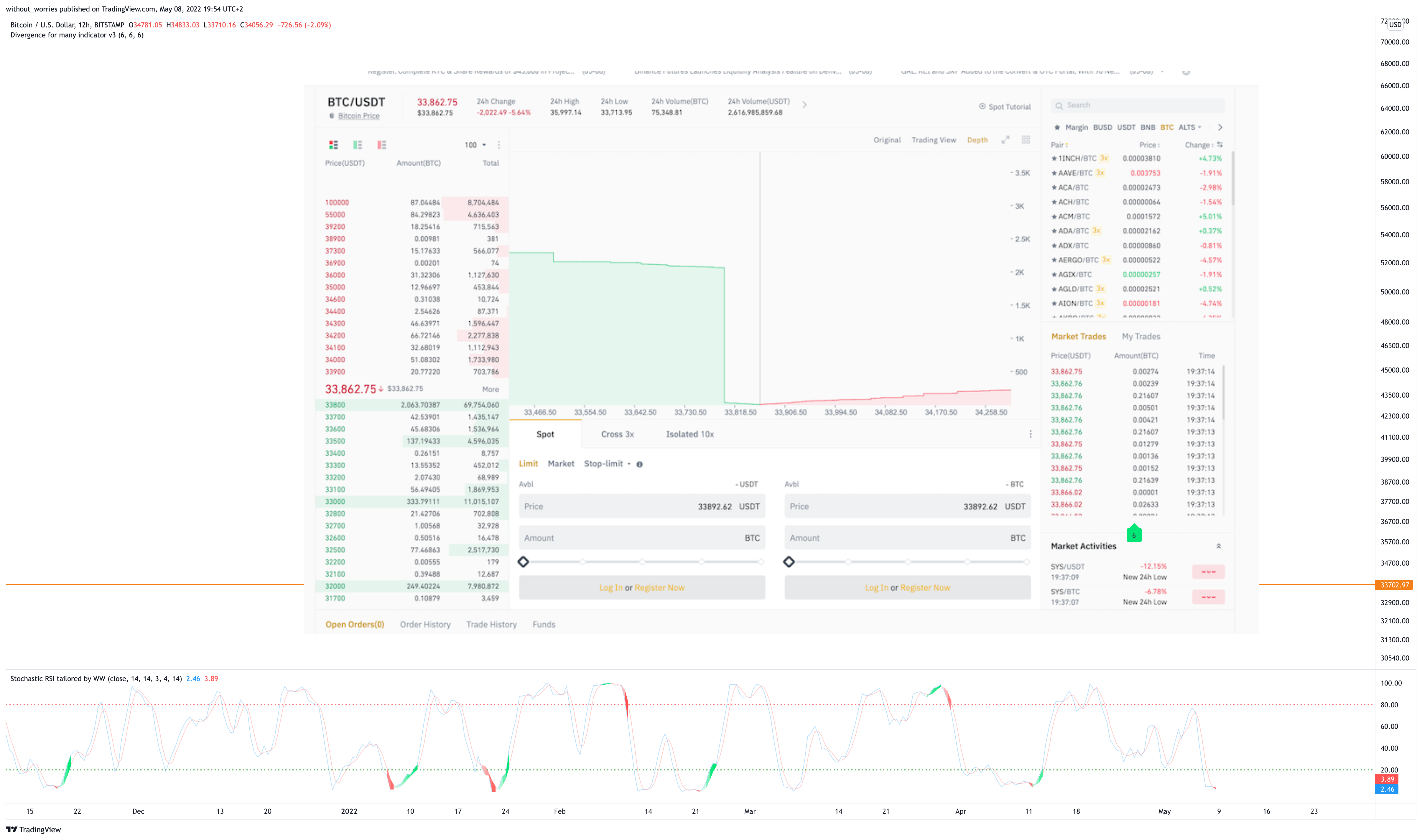Click Log In link in buy form
This screenshot has height=840, width=1422.
point(611,587)
